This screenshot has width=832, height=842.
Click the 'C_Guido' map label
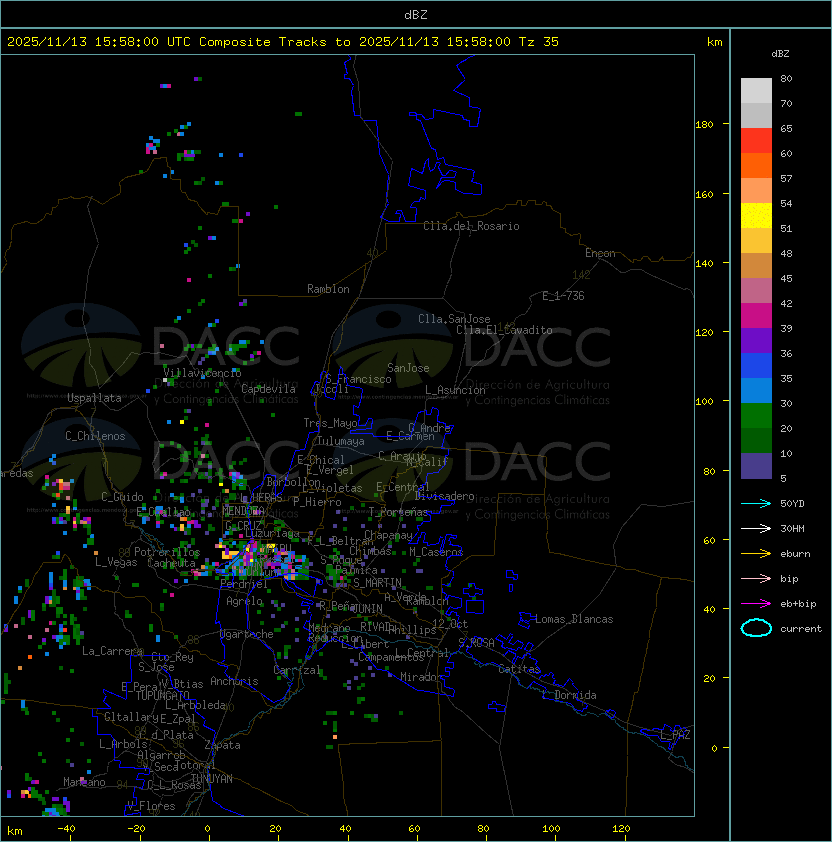click(x=122, y=497)
